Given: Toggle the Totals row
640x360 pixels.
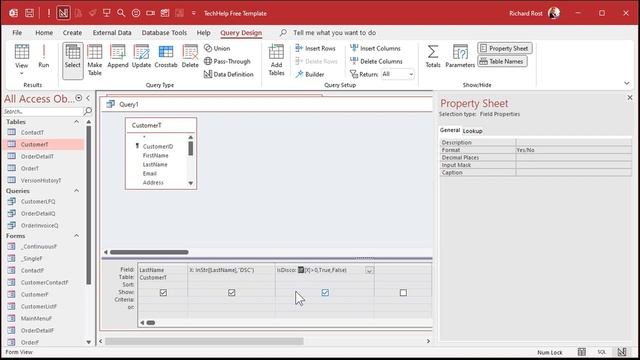Looking at the screenshot, I should (433, 56).
